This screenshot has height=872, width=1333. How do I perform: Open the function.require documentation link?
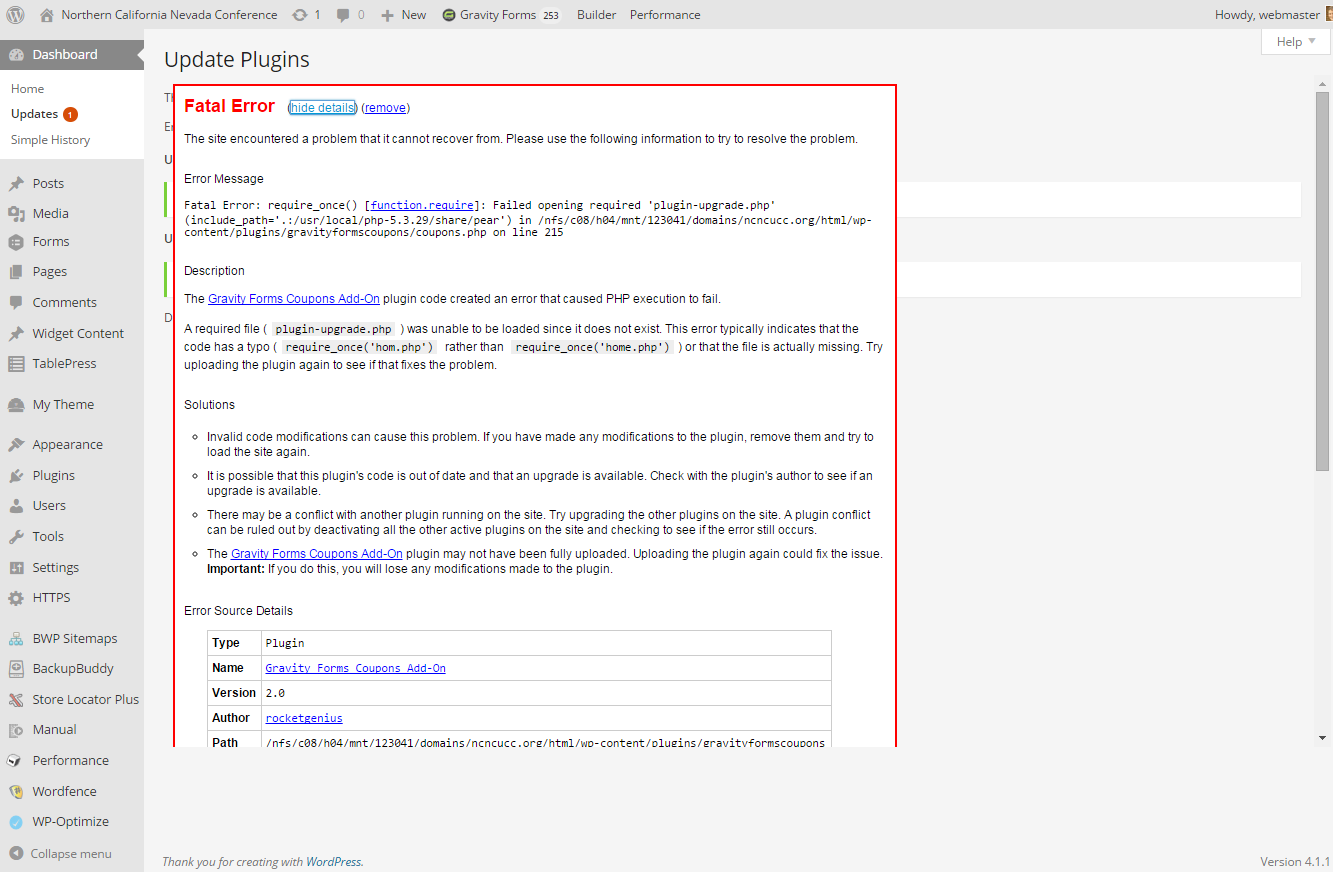421,205
